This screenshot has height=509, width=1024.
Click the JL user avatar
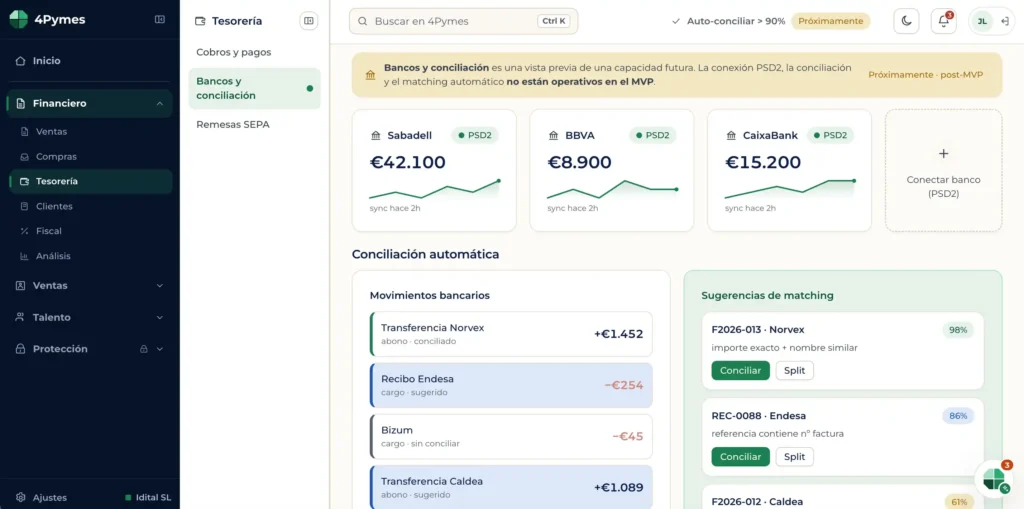[982, 22]
